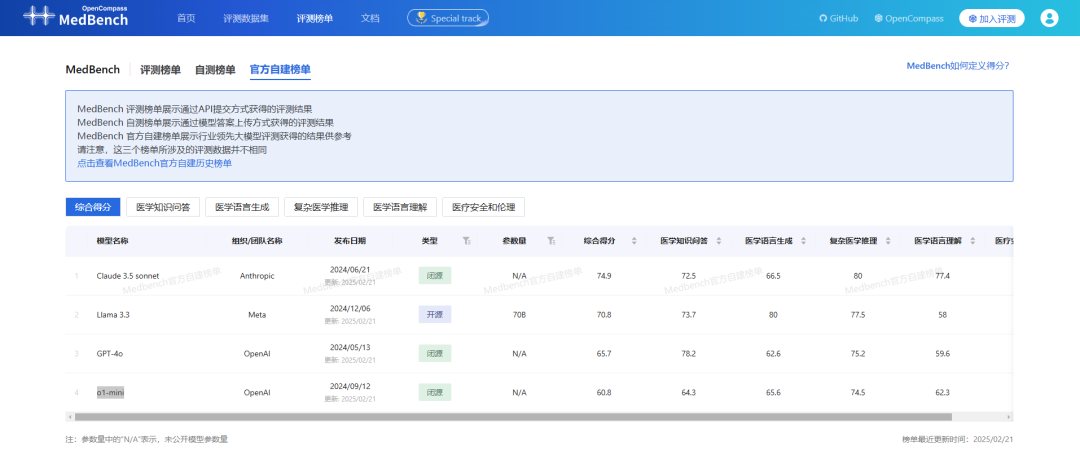This screenshot has width=1080, height=468.
Task: Click the 发布日期 column header
Action: point(350,241)
